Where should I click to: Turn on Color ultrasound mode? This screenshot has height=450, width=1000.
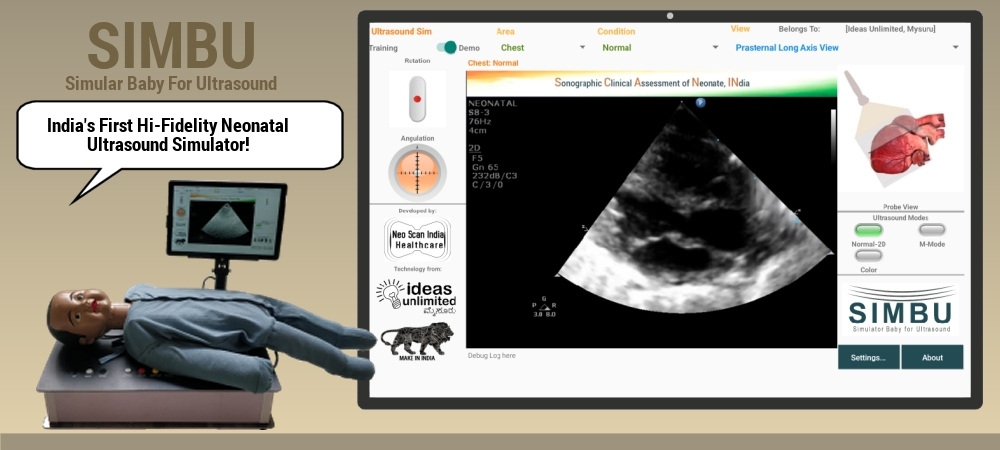868,256
